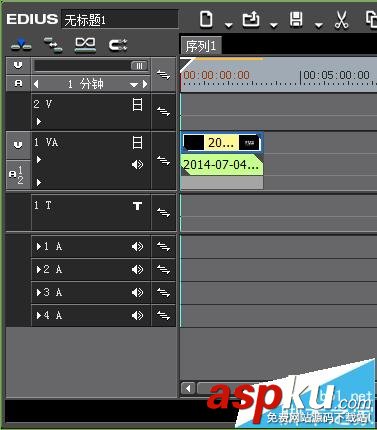
Task: Toggle sync lock on 1 T track
Action: 163,212
